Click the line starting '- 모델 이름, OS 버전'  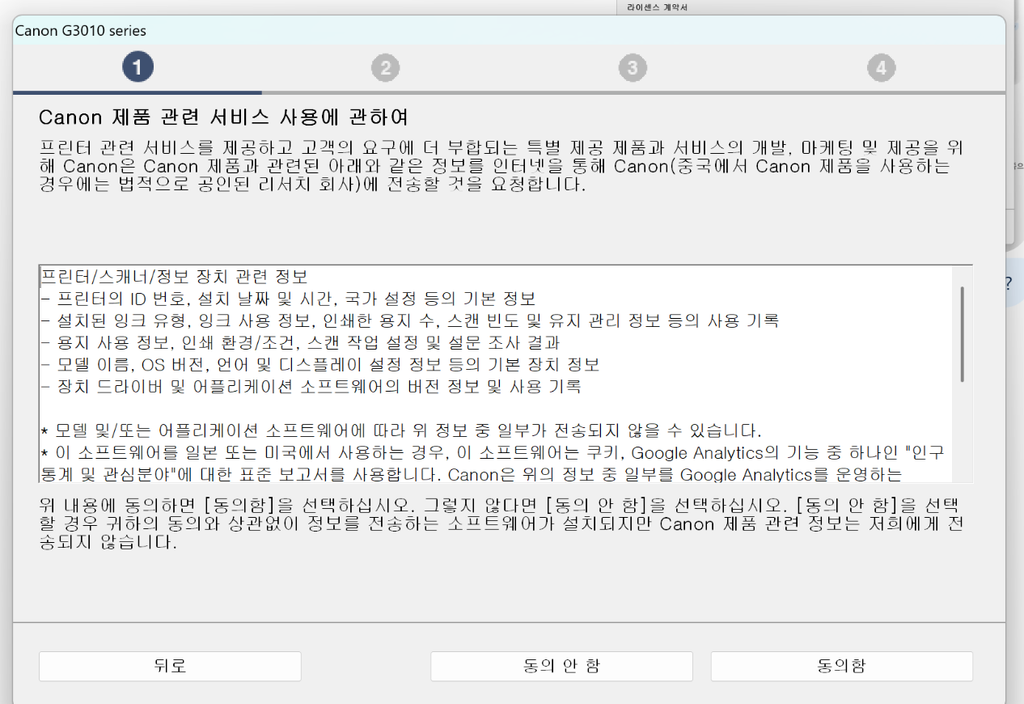(320, 364)
